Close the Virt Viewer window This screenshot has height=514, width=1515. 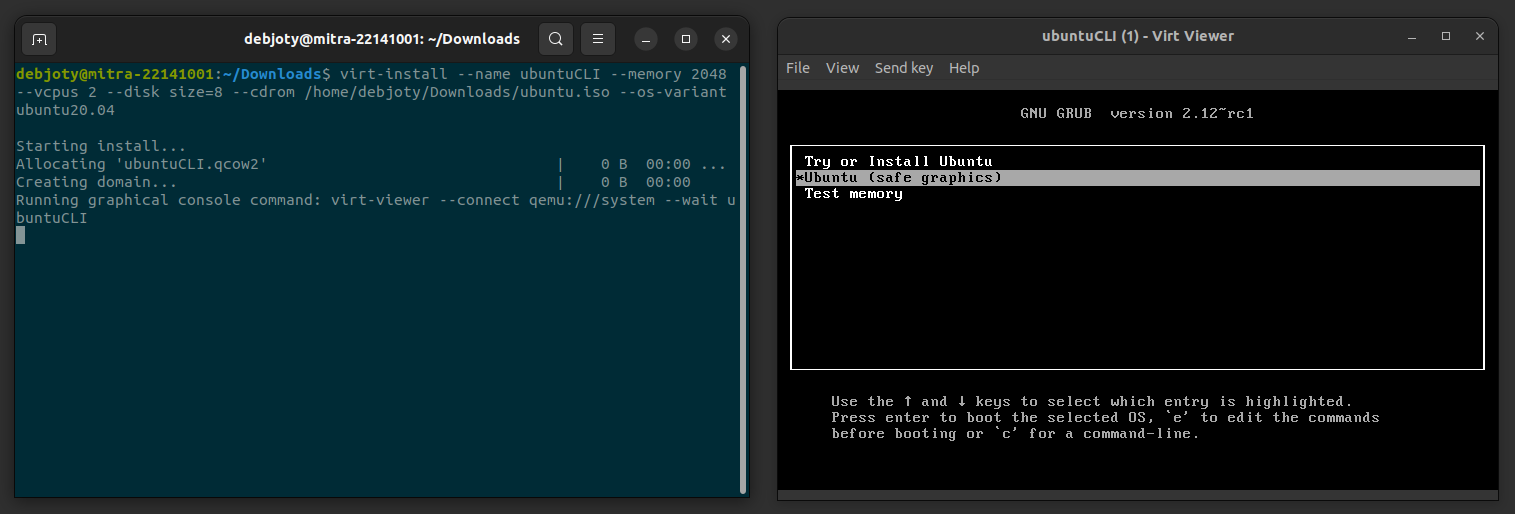(x=1480, y=36)
